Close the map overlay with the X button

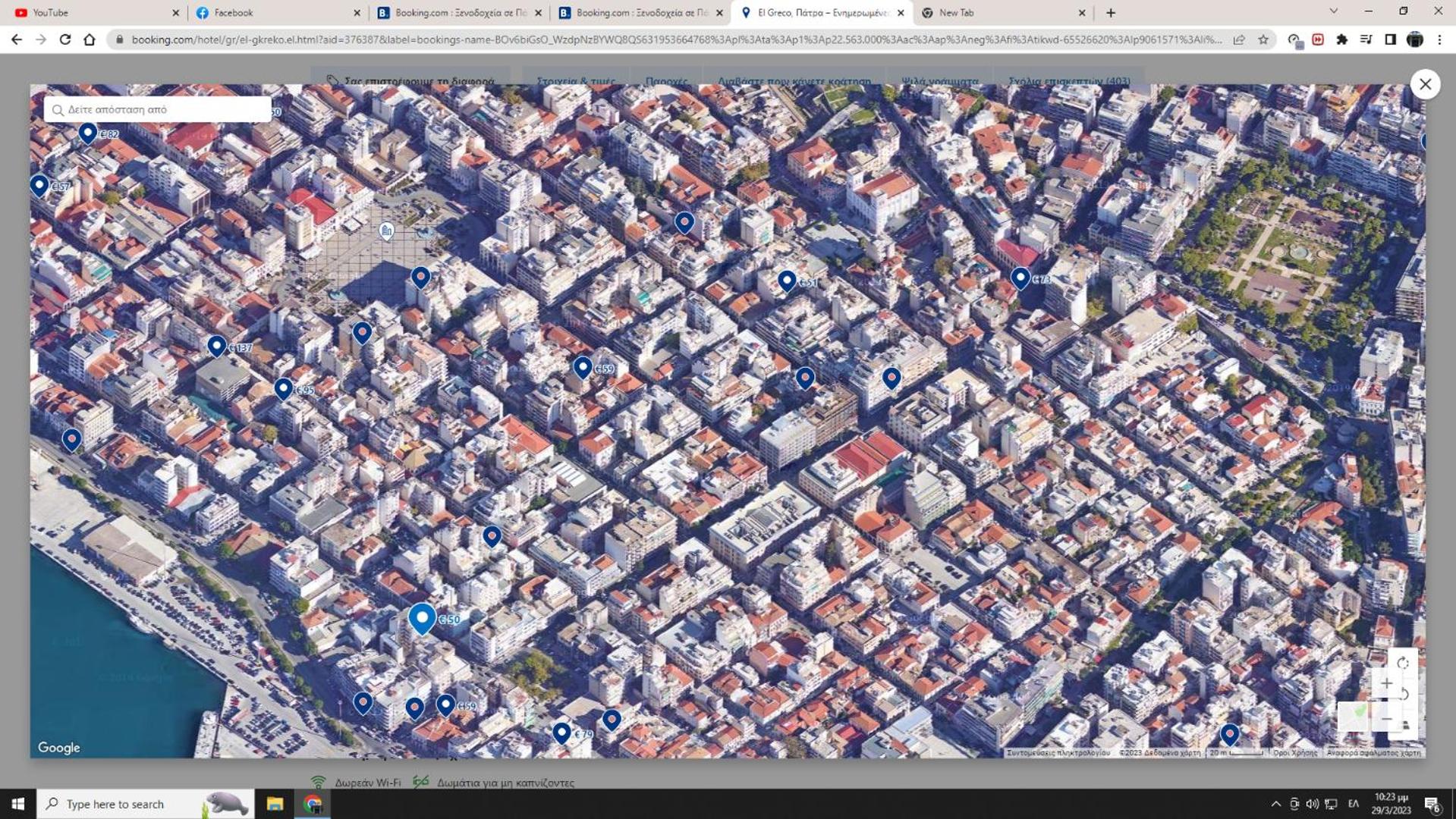pos(1425,84)
